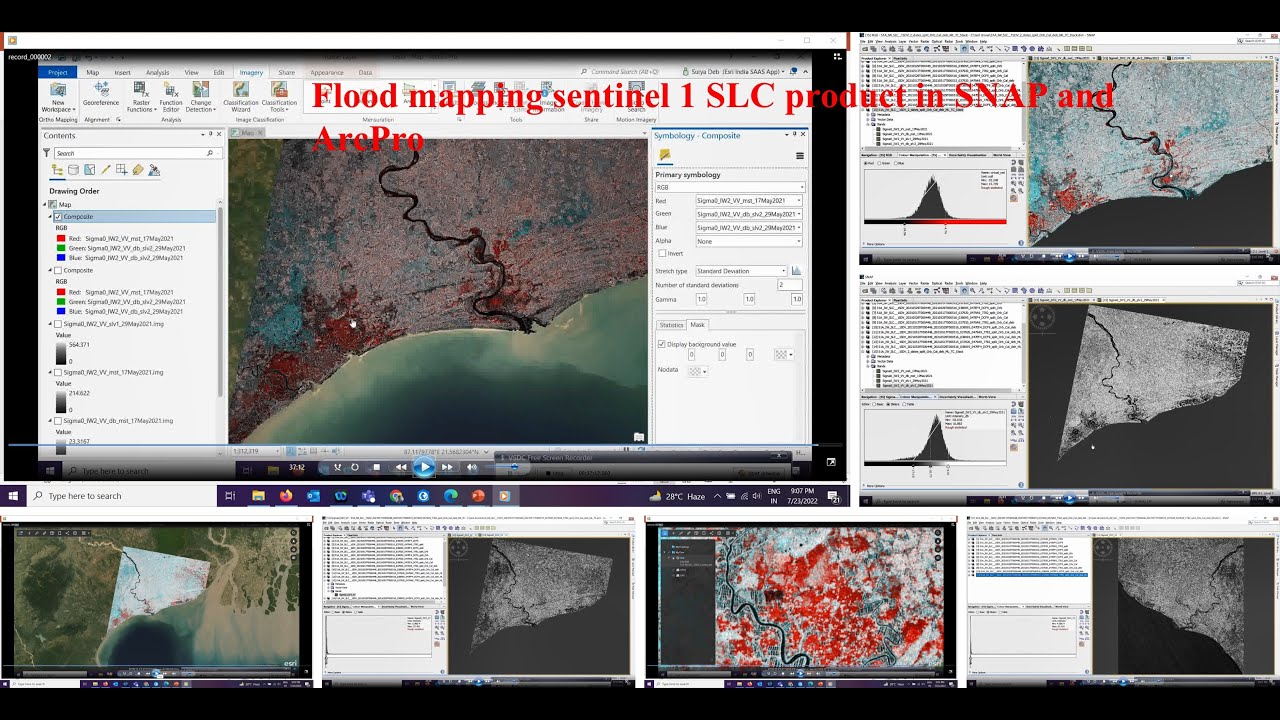Check Sigma0_IW2_VV_db_mst_17May2021.img layer

[58, 421]
